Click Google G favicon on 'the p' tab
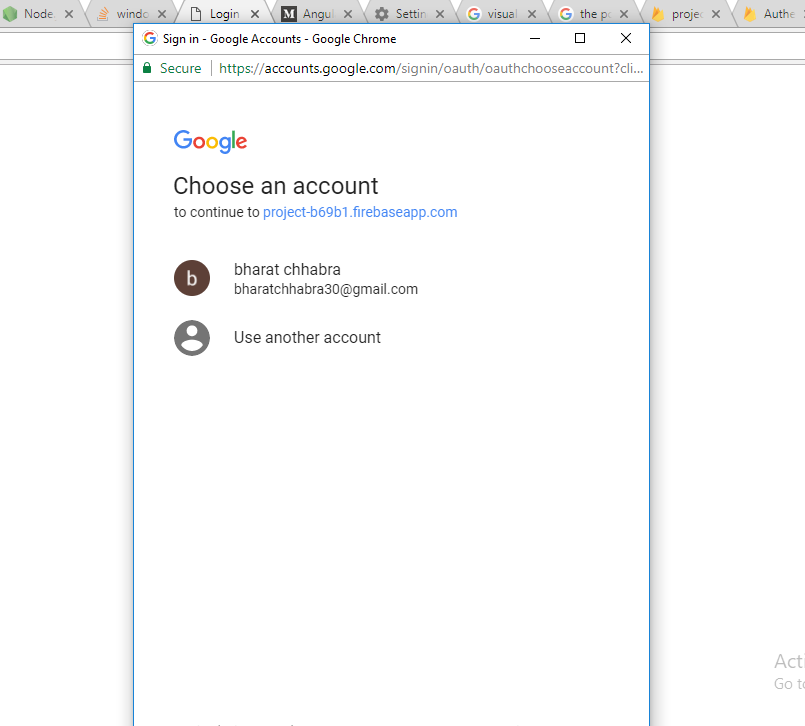 point(566,14)
